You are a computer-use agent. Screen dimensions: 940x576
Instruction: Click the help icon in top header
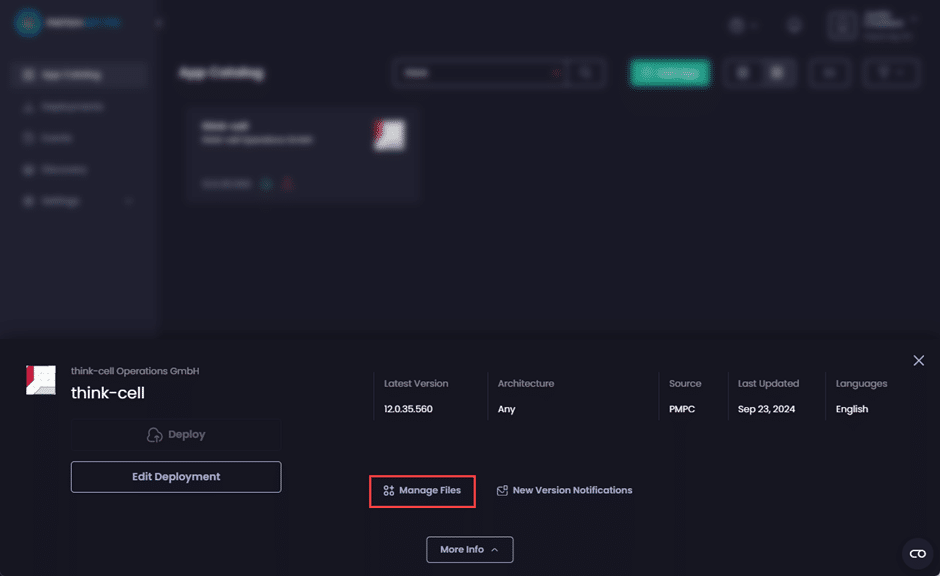coord(795,25)
